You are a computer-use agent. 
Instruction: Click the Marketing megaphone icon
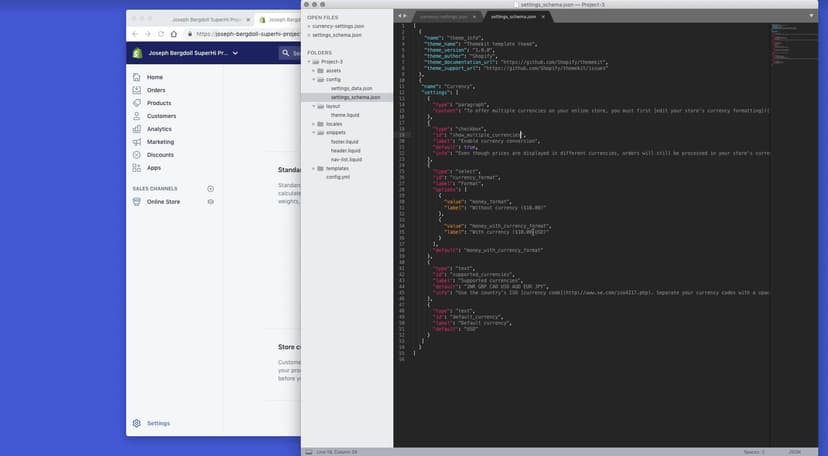136,142
